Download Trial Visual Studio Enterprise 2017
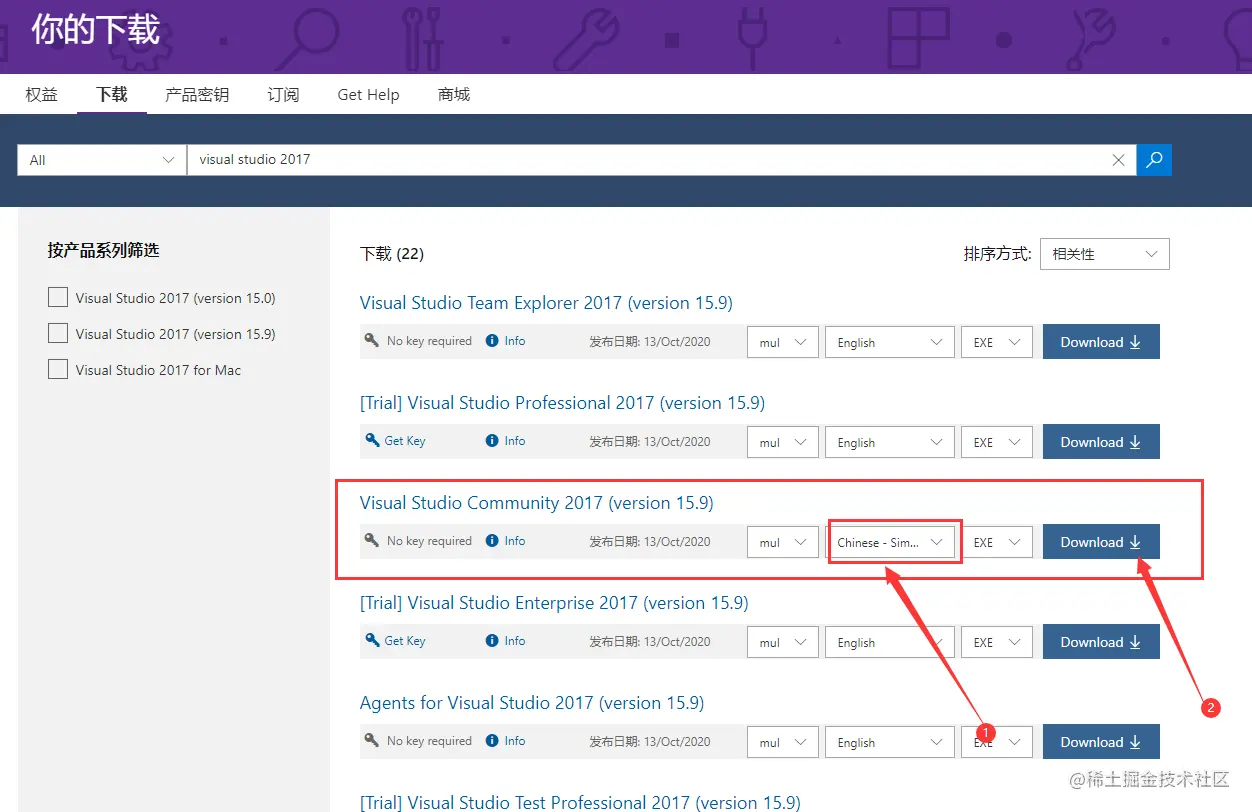Viewport: 1252px width, 812px height. coord(1101,642)
